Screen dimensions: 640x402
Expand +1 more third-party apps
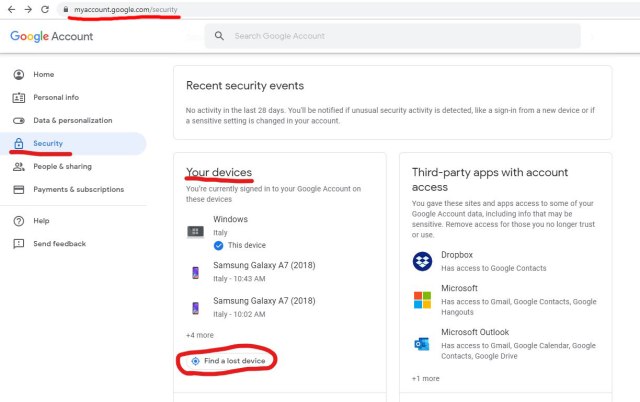[x=425, y=379]
